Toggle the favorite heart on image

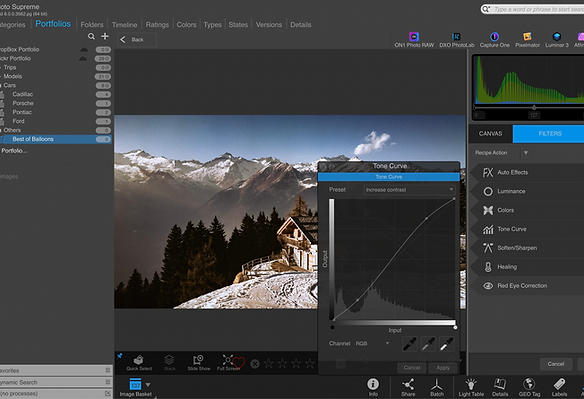(239, 362)
